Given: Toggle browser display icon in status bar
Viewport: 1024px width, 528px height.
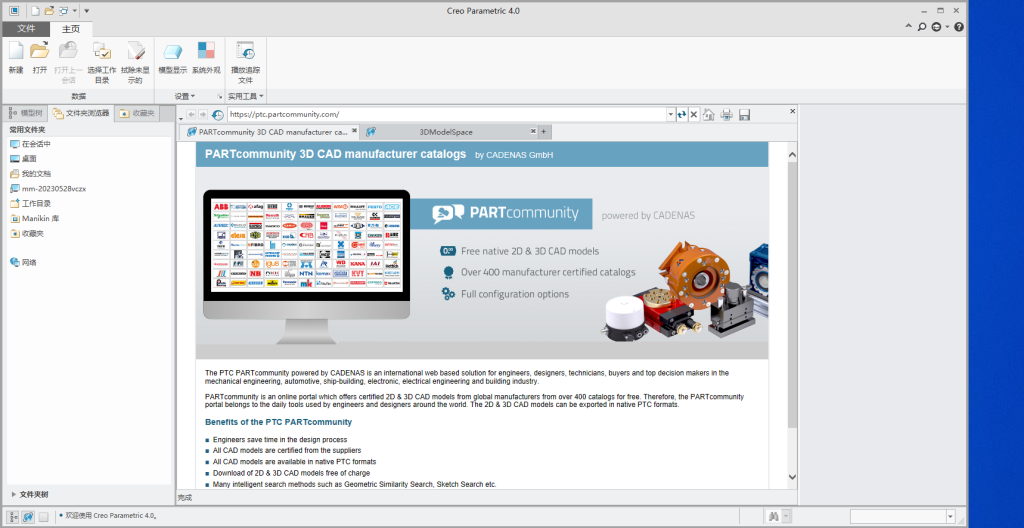Looking at the screenshot, I should click(29, 516).
